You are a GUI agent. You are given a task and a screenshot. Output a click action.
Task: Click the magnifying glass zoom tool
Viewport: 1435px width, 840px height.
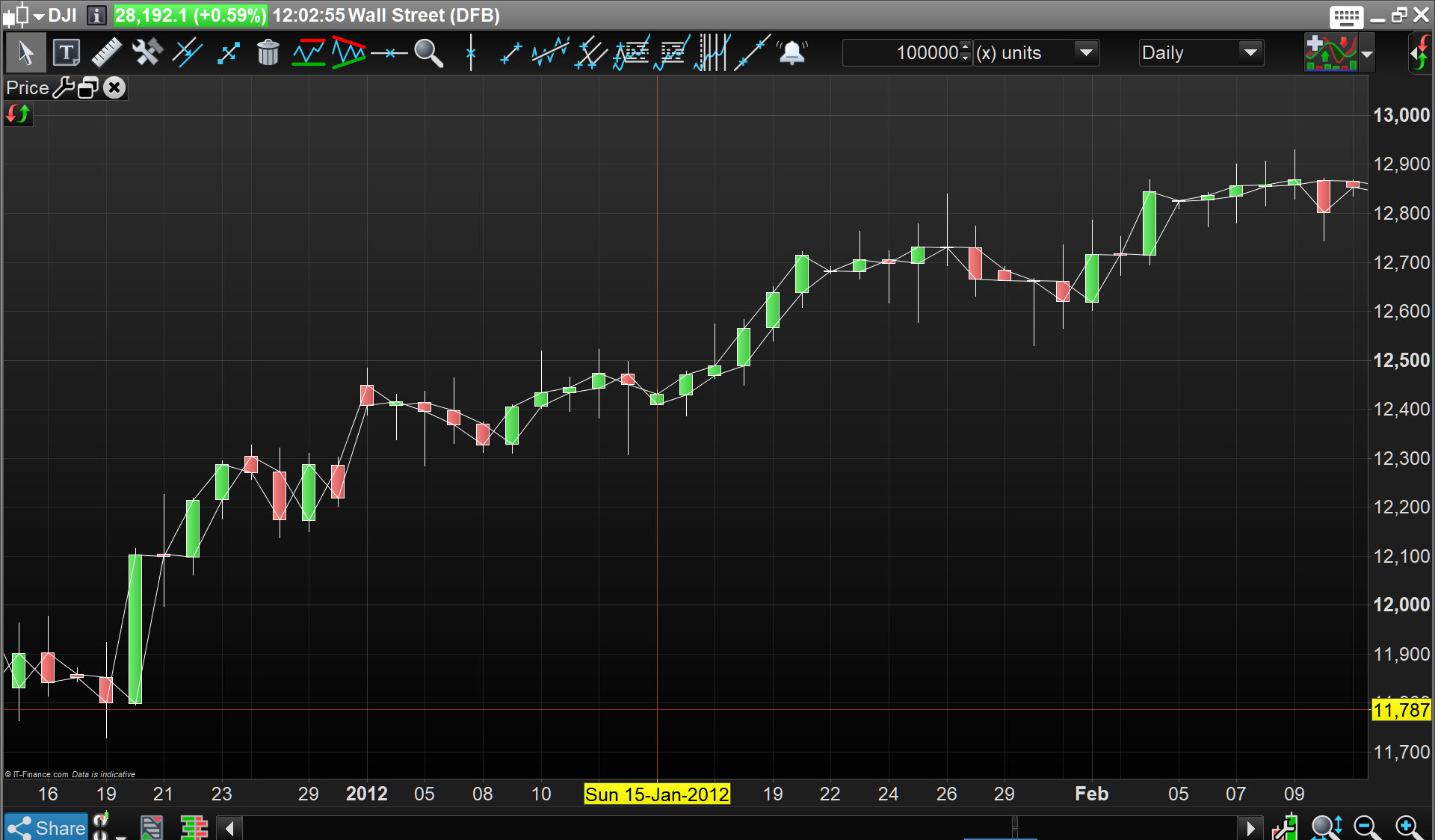[428, 53]
